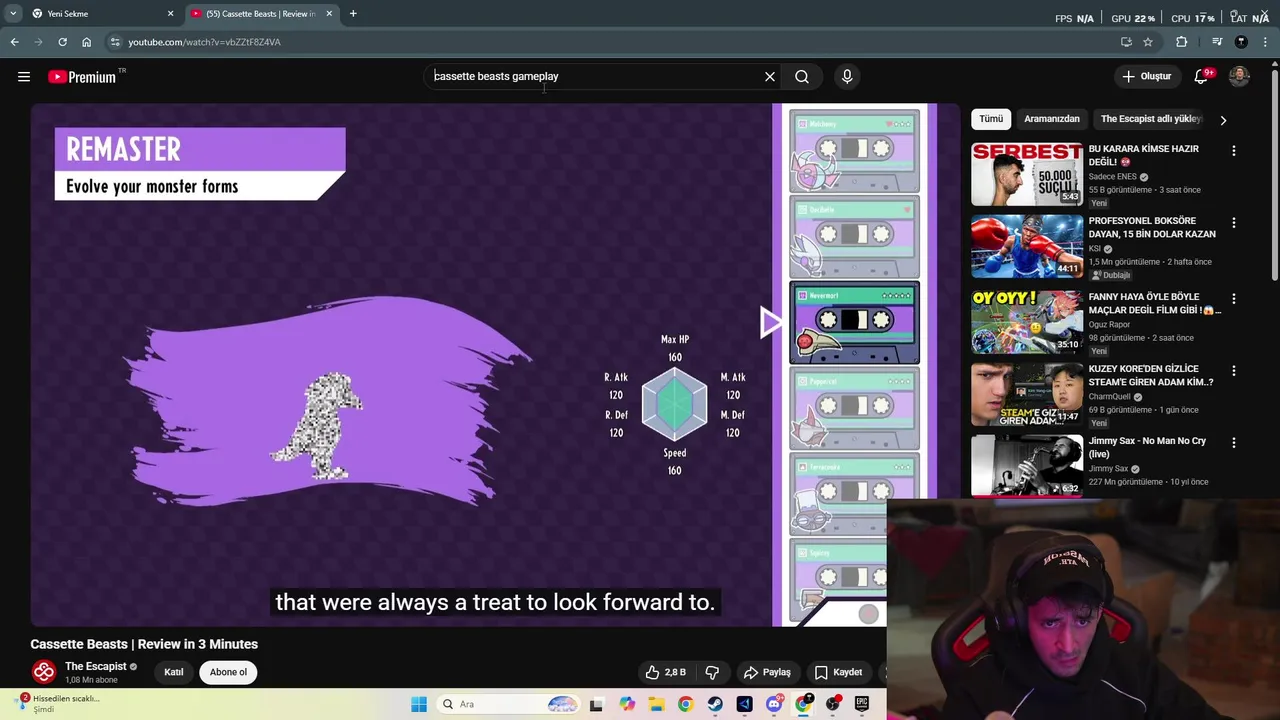
Task: Open the YouTube account avatar menu
Action: point(1239,76)
